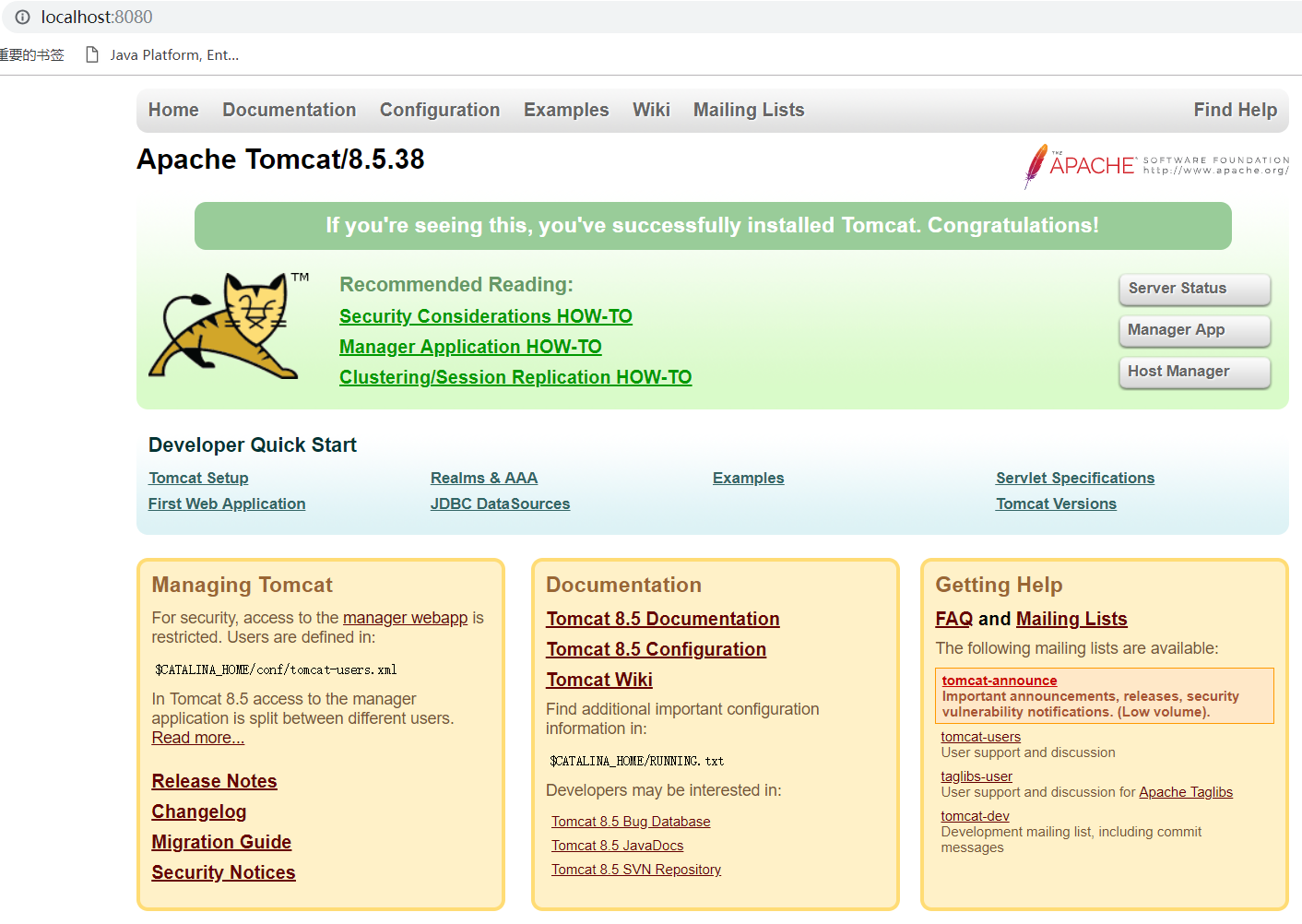Image resolution: width=1302 pixels, height=924 pixels.
Task: Open Mailing Lists in the navigation bar
Action: (749, 110)
